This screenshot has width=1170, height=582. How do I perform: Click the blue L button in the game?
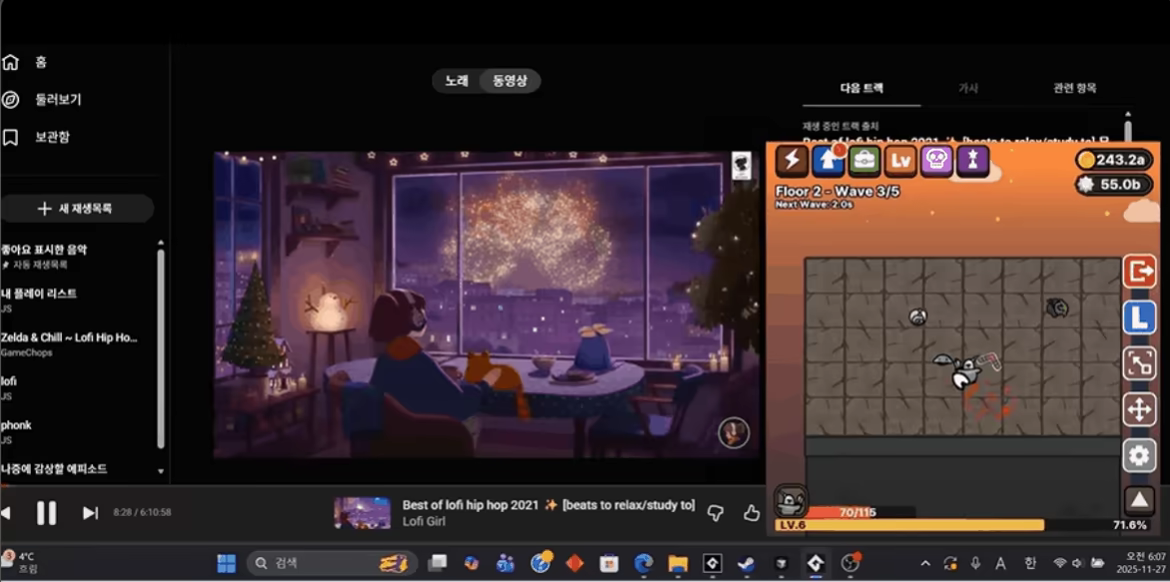[x=1139, y=318]
